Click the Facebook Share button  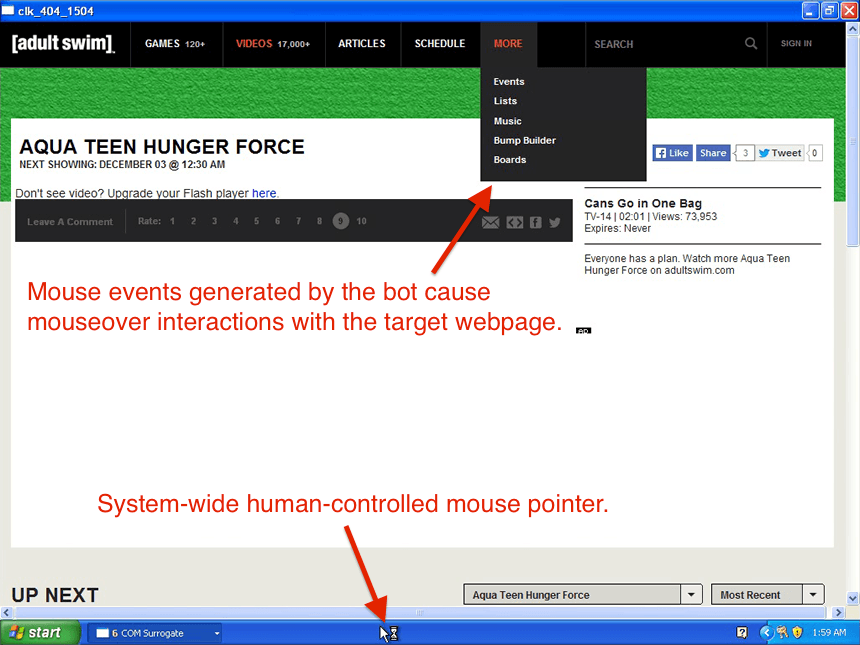click(x=713, y=153)
